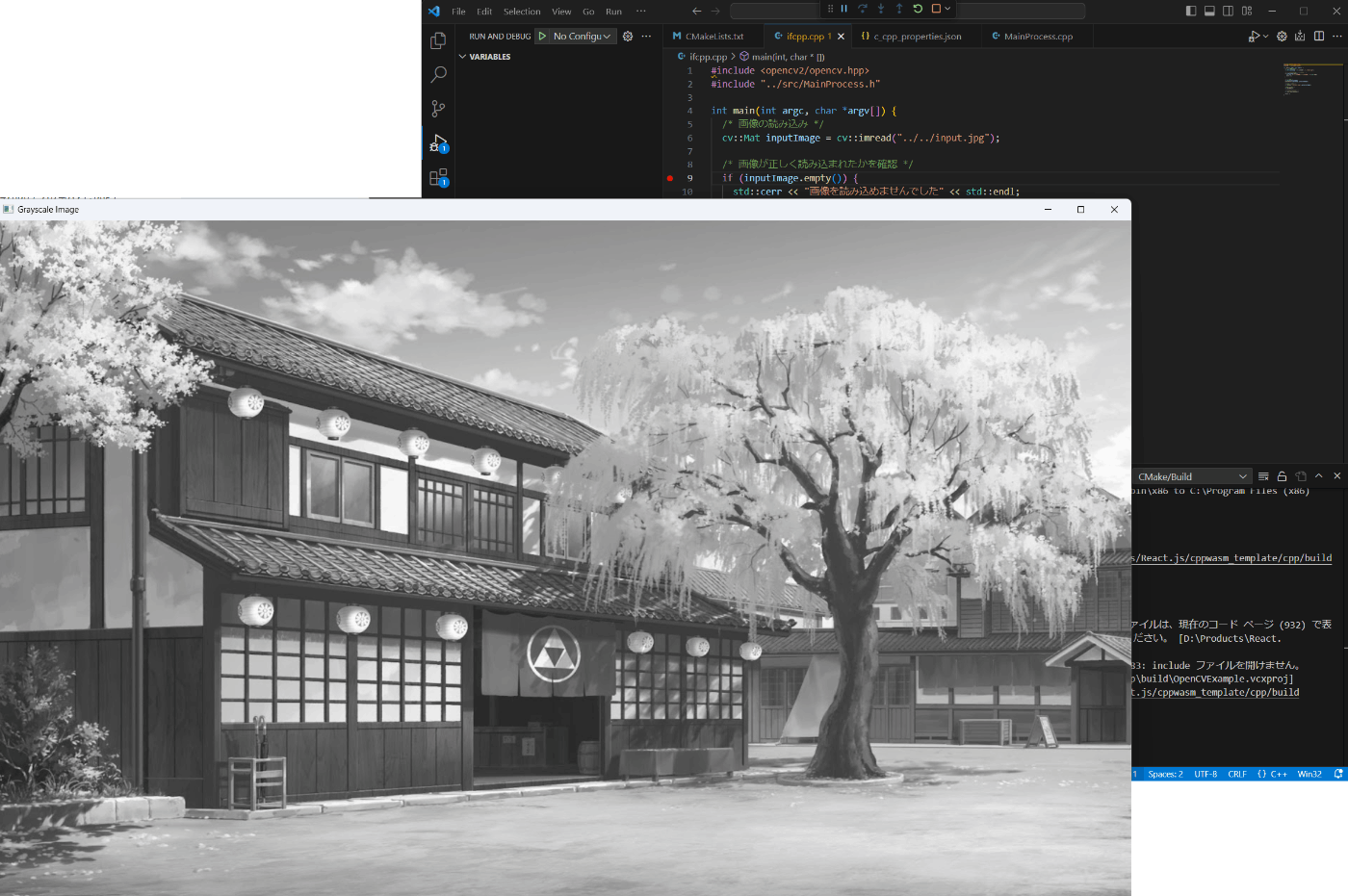Click Win32 configuration in status bar
Image resolution: width=1348 pixels, height=896 pixels.
1309,774
